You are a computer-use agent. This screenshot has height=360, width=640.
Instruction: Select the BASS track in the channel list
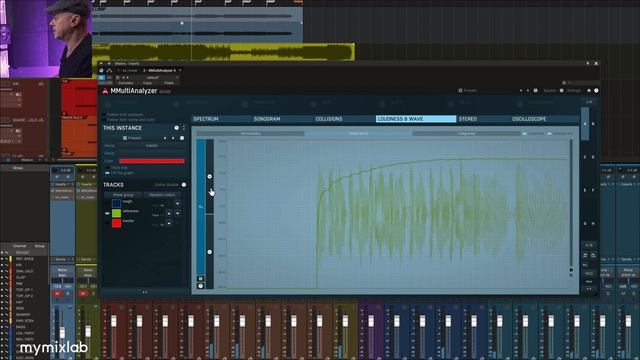(21, 327)
